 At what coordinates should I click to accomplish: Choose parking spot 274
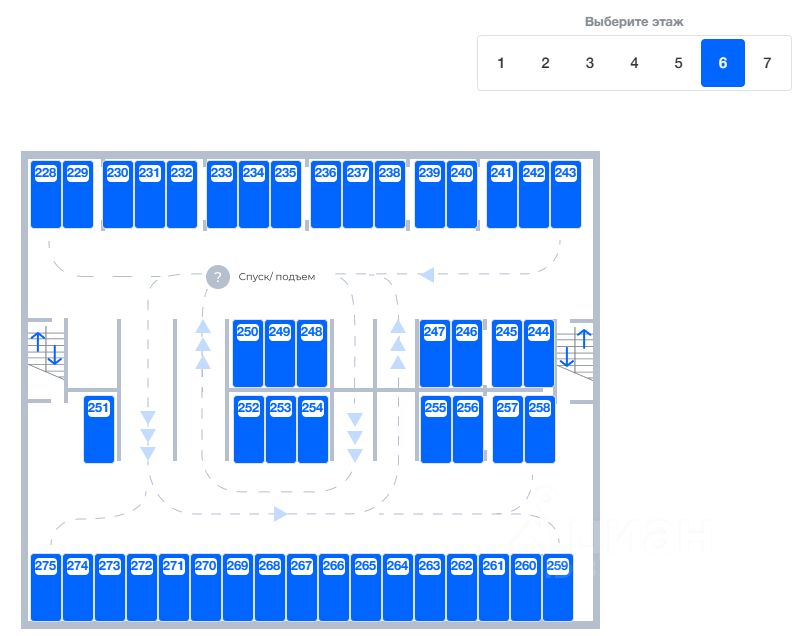[x=78, y=588]
